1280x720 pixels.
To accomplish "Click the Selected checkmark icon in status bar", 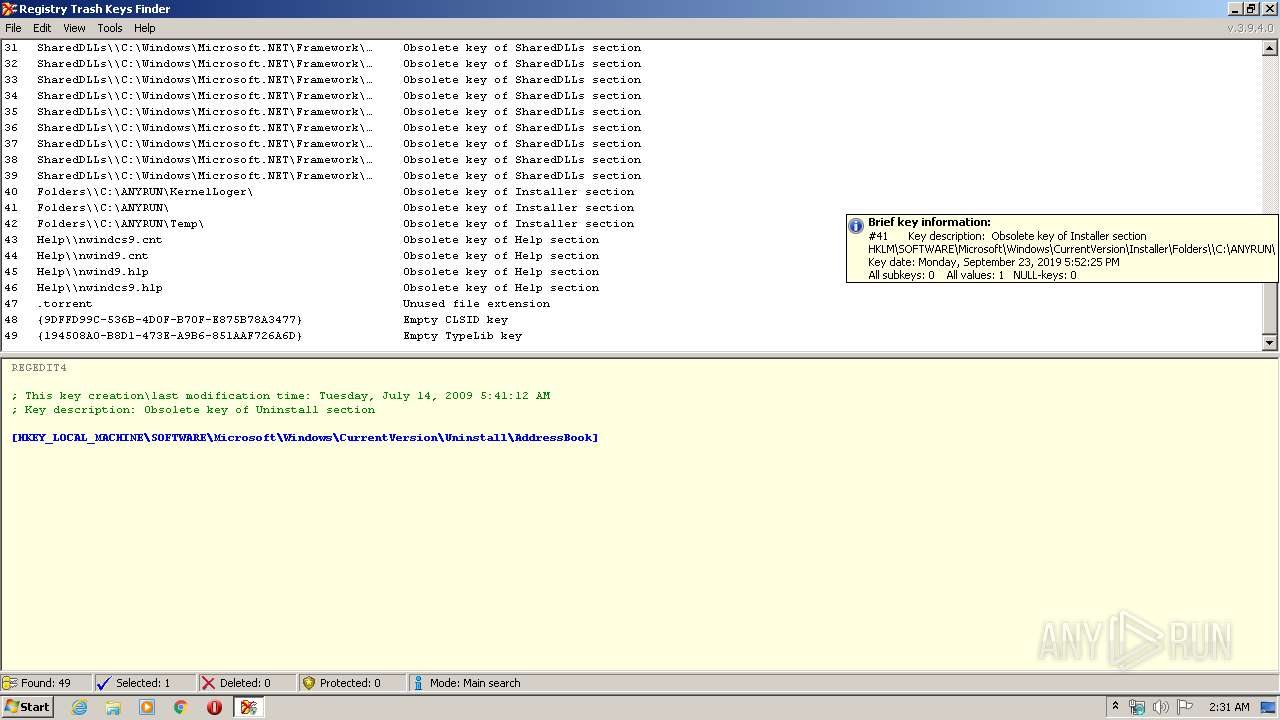I will click(x=103, y=683).
